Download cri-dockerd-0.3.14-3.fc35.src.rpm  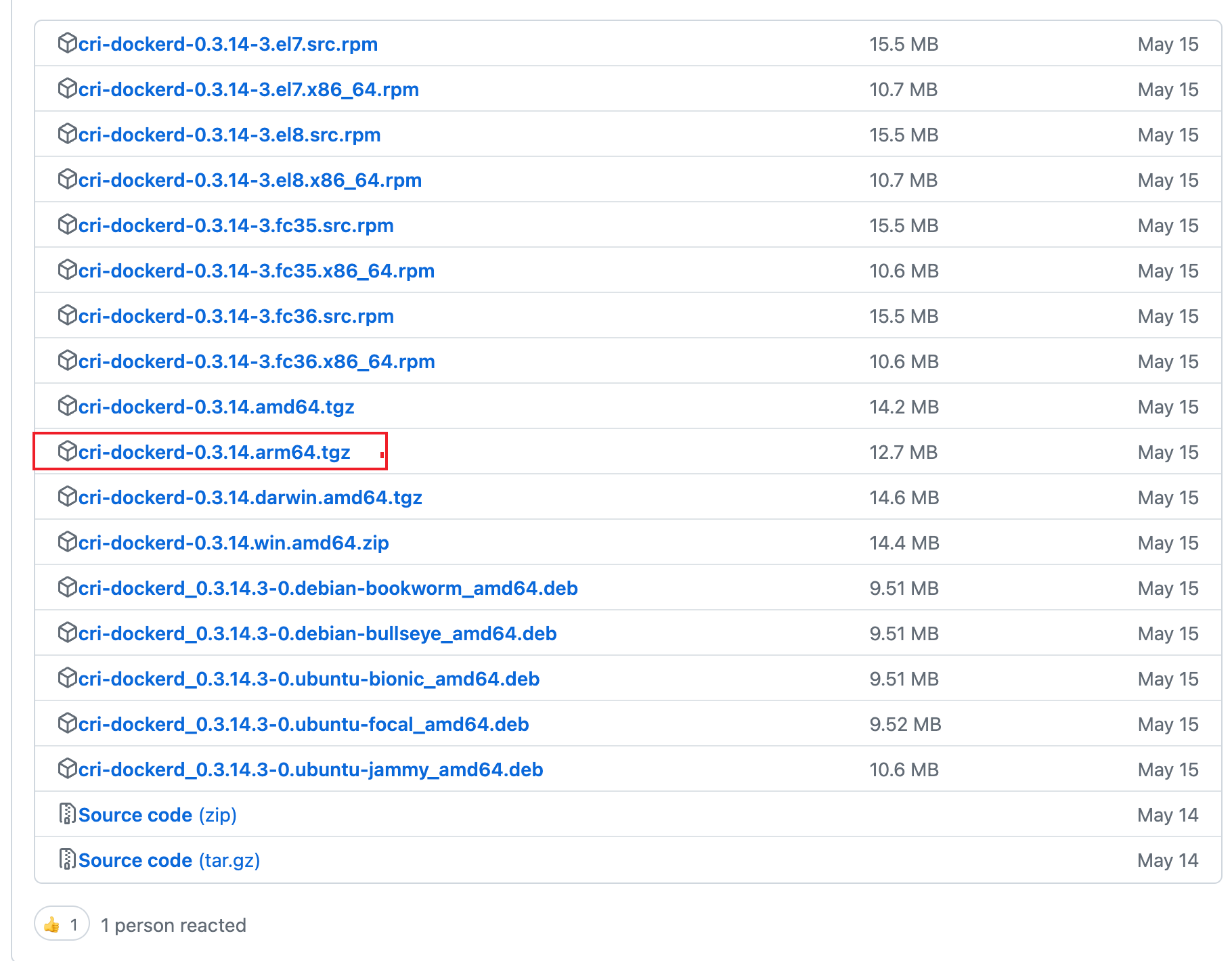click(x=236, y=225)
